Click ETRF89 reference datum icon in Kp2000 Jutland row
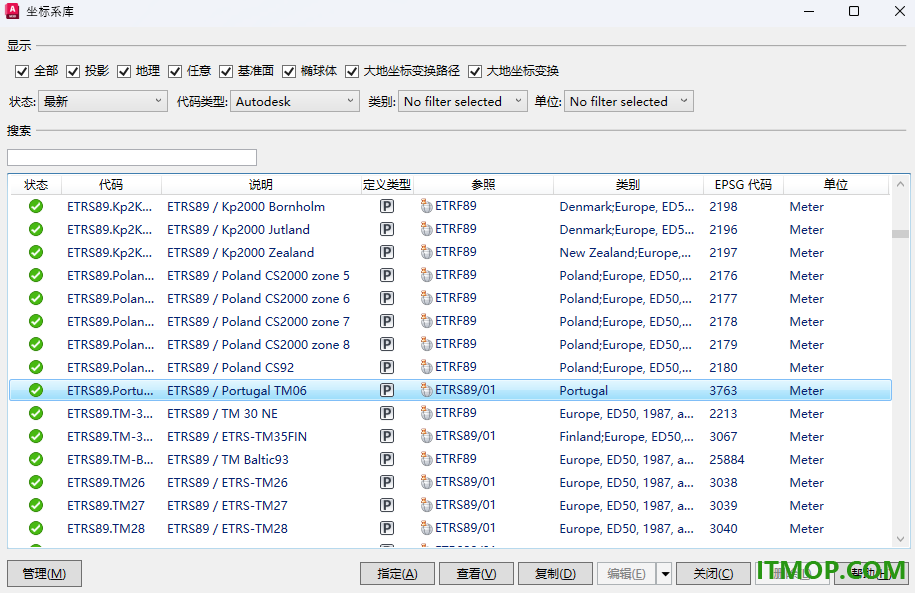915x593 pixels. point(427,229)
